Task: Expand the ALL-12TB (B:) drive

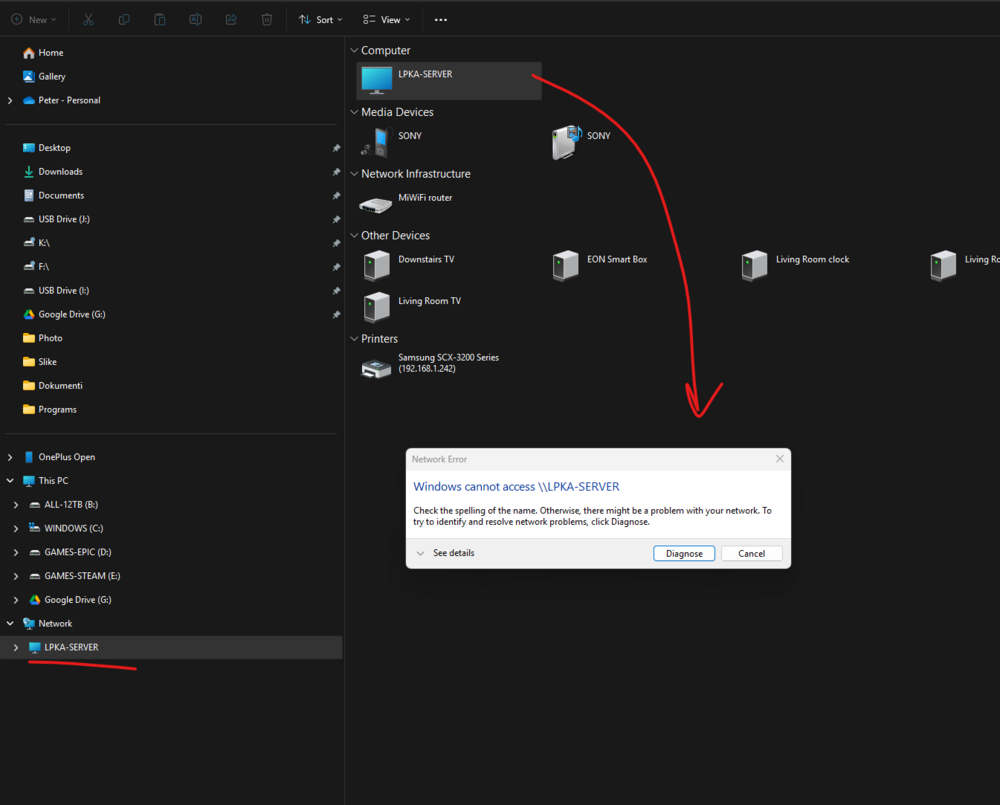Action: (x=16, y=505)
